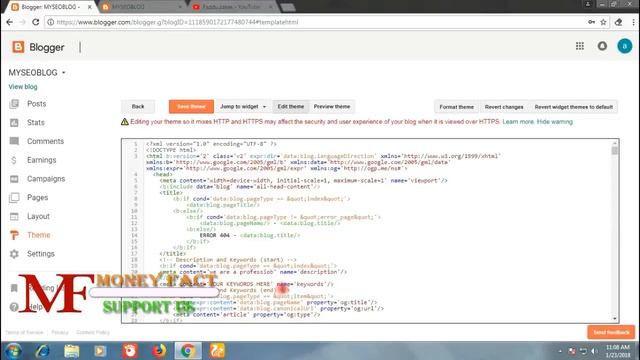Open the View blog link
Viewport: 640px width, 360px height.
(23, 87)
